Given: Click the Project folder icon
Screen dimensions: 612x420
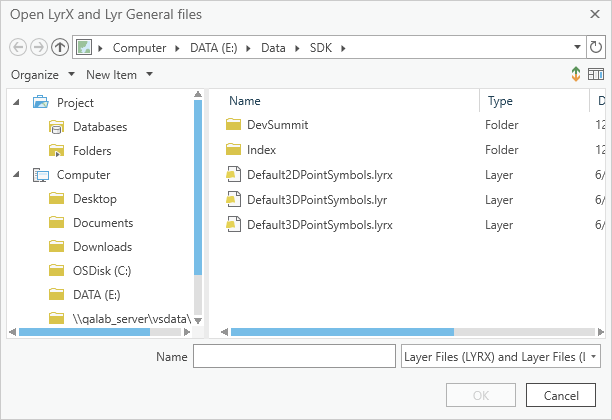Looking at the screenshot, I should pyautogui.click(x=41, y=102).
